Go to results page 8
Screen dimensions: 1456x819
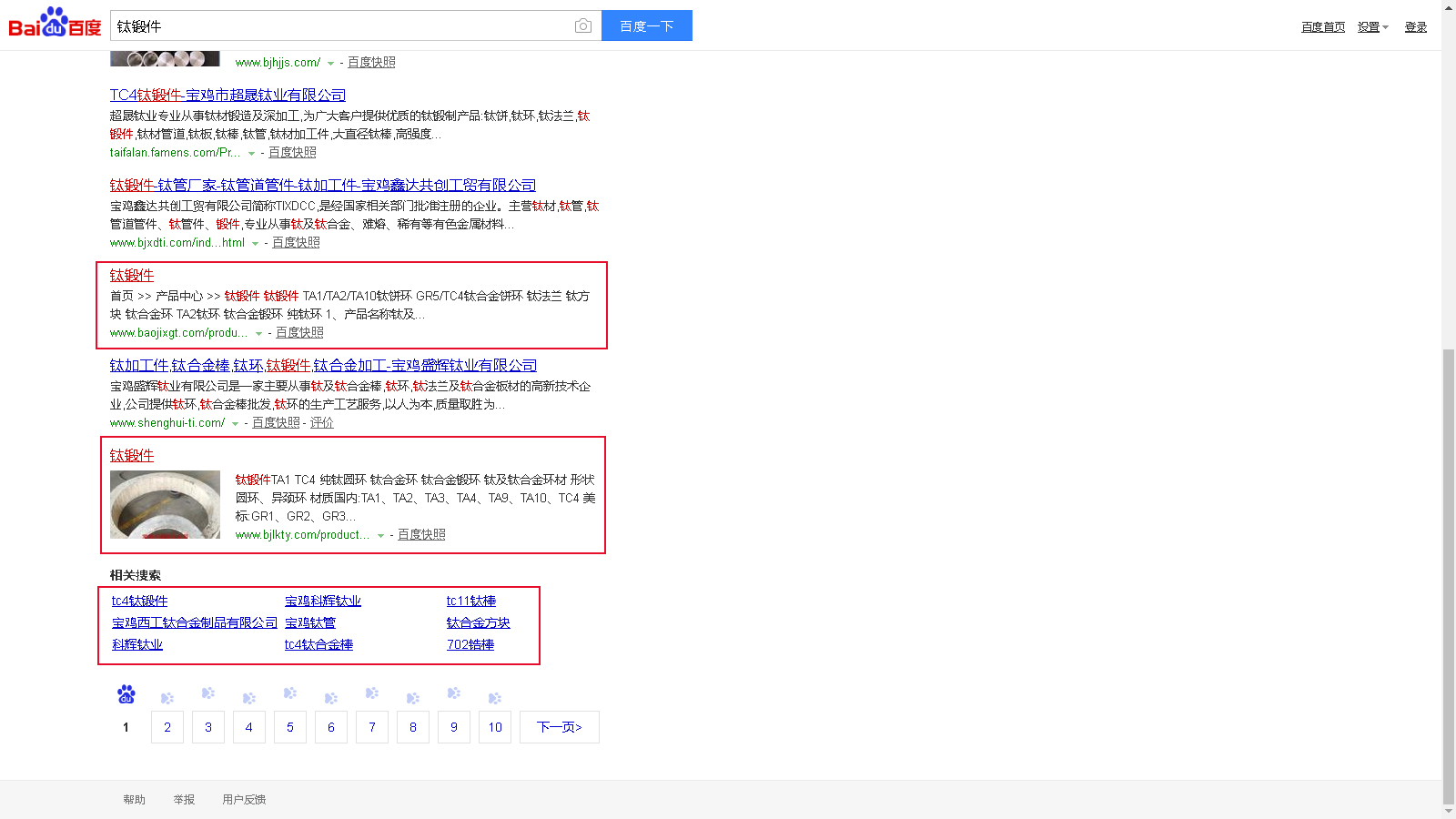pos(413,727)
